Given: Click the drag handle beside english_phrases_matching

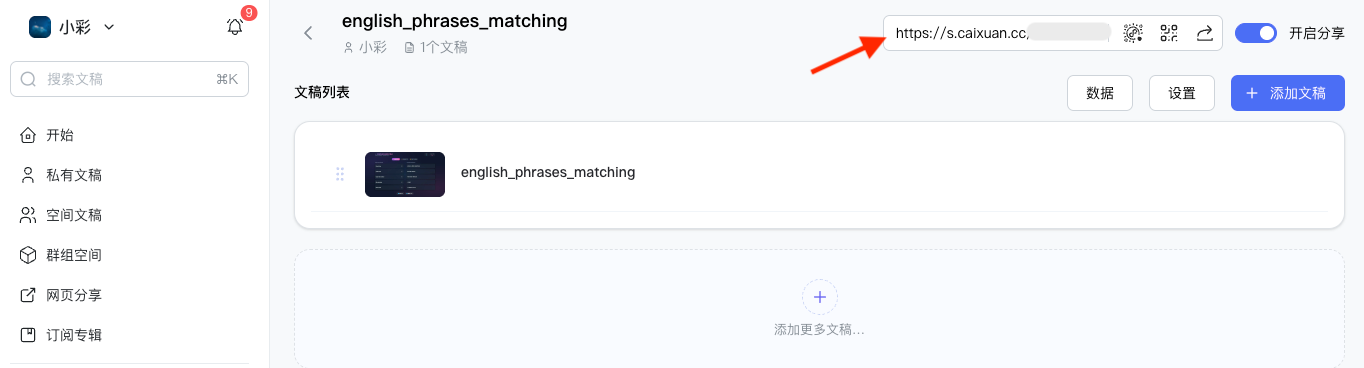Looking at the screenshot, I should 340,174.
